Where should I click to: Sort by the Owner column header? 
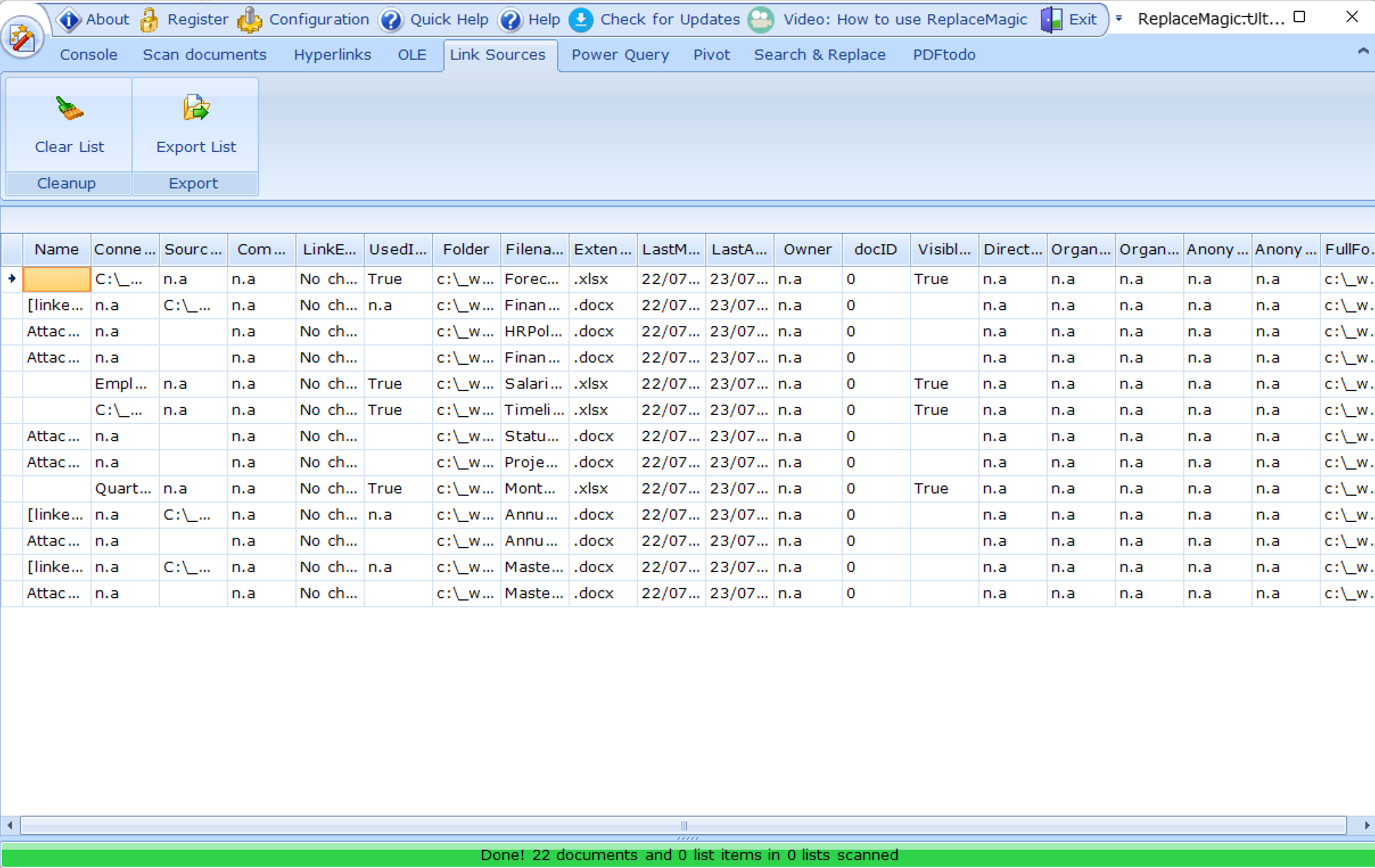pos(808,249)
